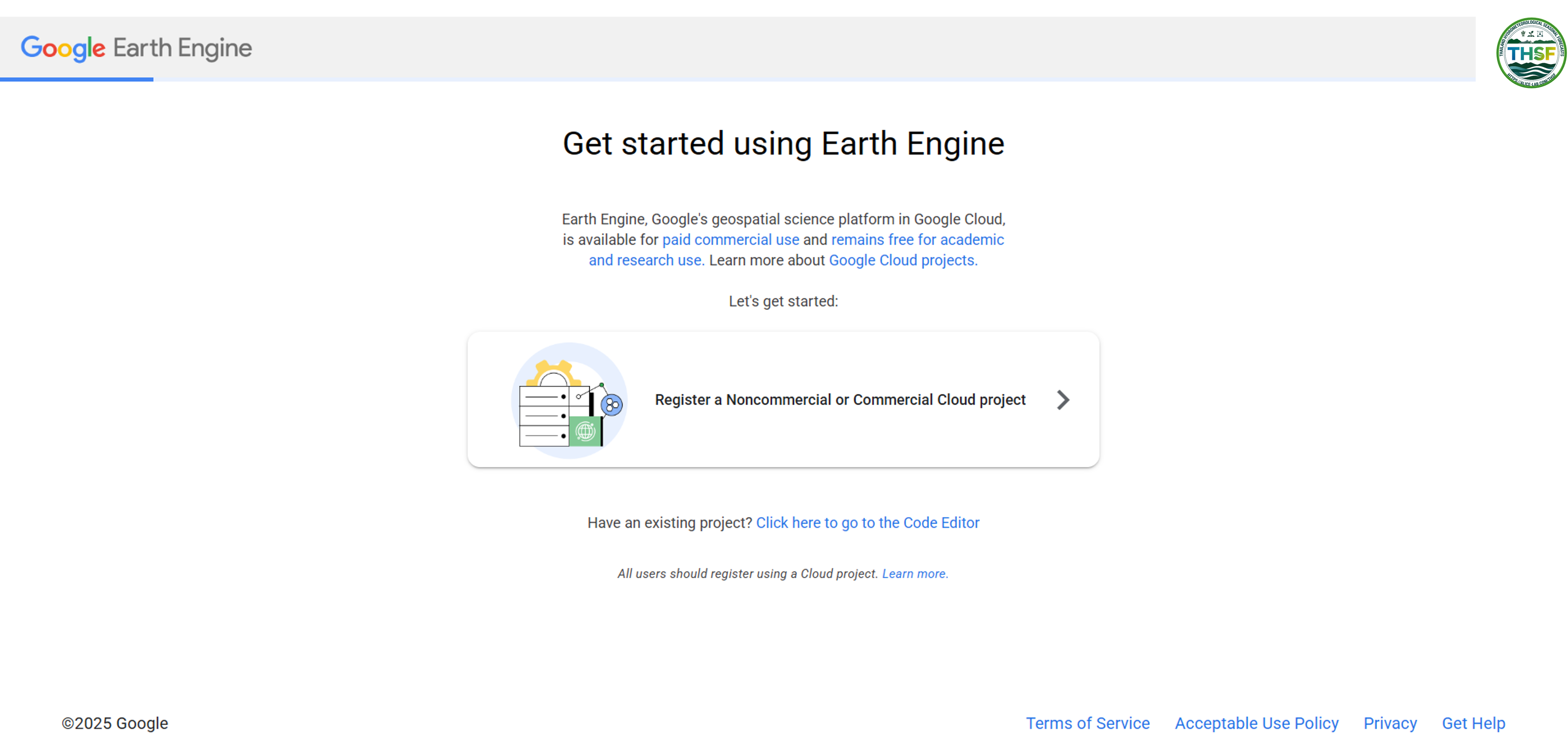
Task: Click the Let's get started text
Action: pos(783,301)
